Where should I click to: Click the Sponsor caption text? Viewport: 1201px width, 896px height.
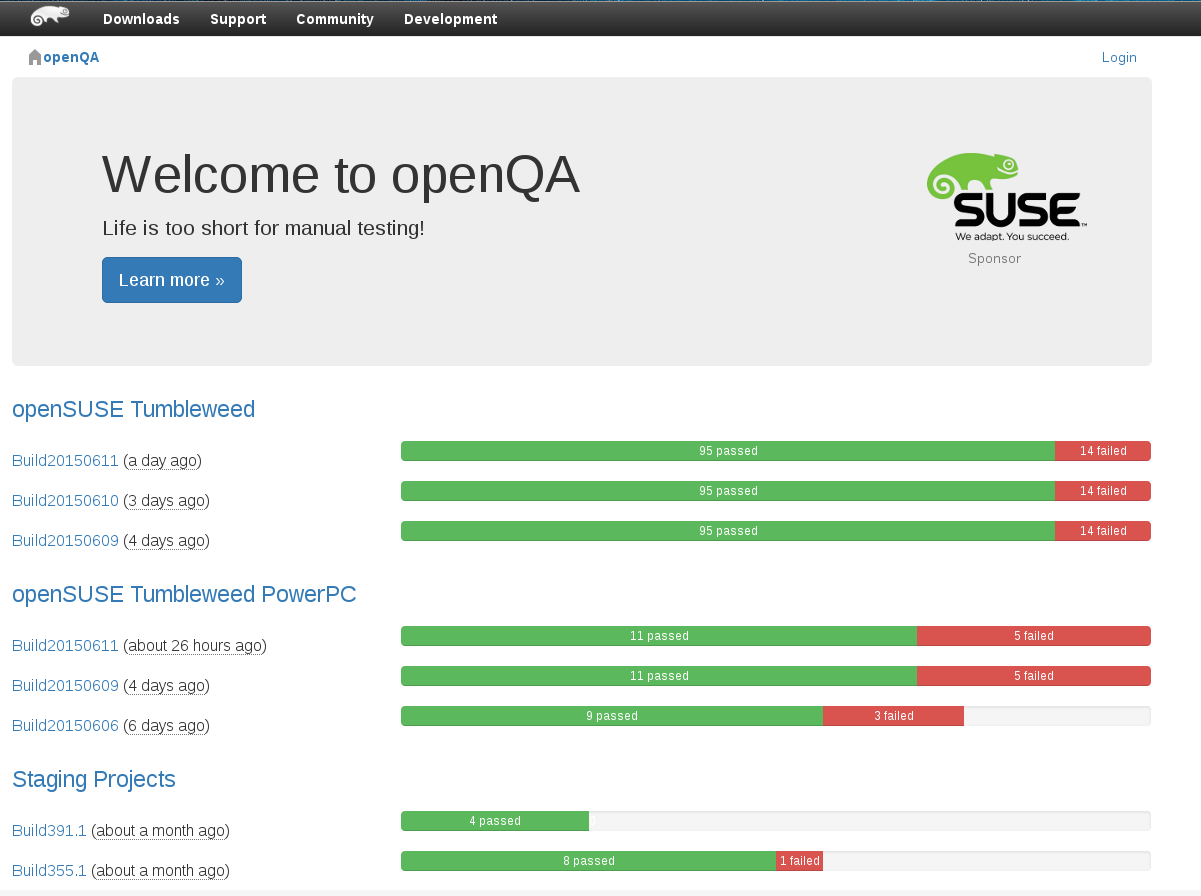994,258
